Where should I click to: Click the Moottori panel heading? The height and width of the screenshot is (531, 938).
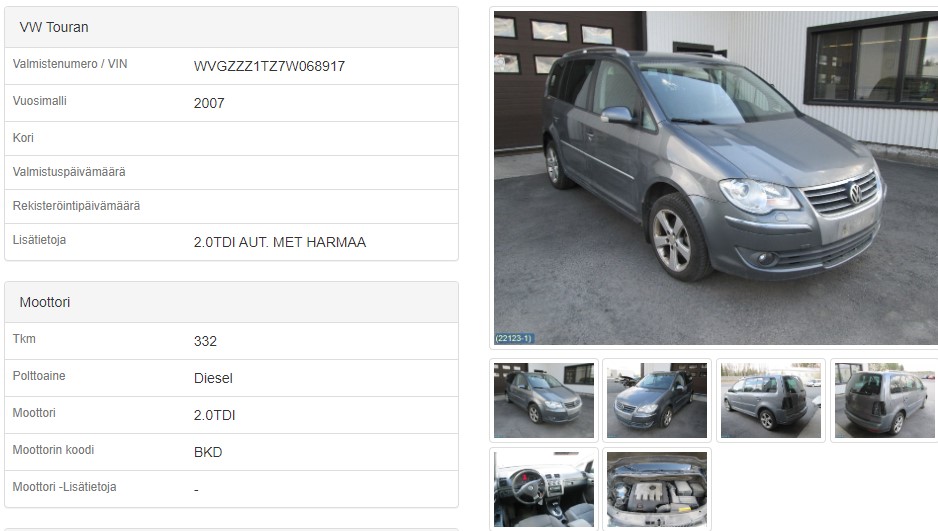45,302
